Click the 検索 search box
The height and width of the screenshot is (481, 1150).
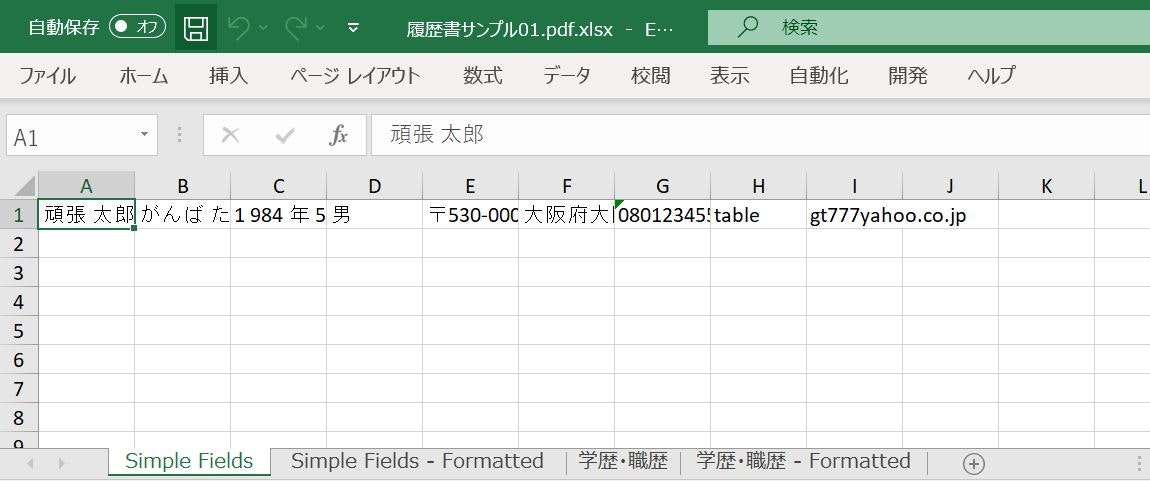click(x=929, y=28)
